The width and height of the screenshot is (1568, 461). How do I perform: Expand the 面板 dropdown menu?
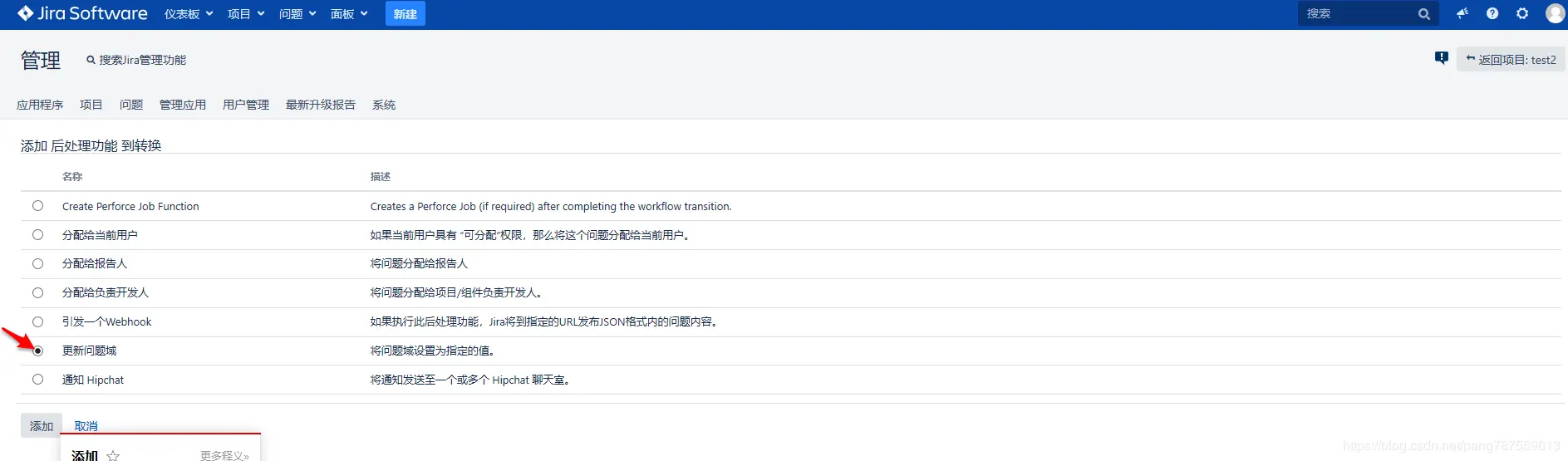tap(349, 14)
